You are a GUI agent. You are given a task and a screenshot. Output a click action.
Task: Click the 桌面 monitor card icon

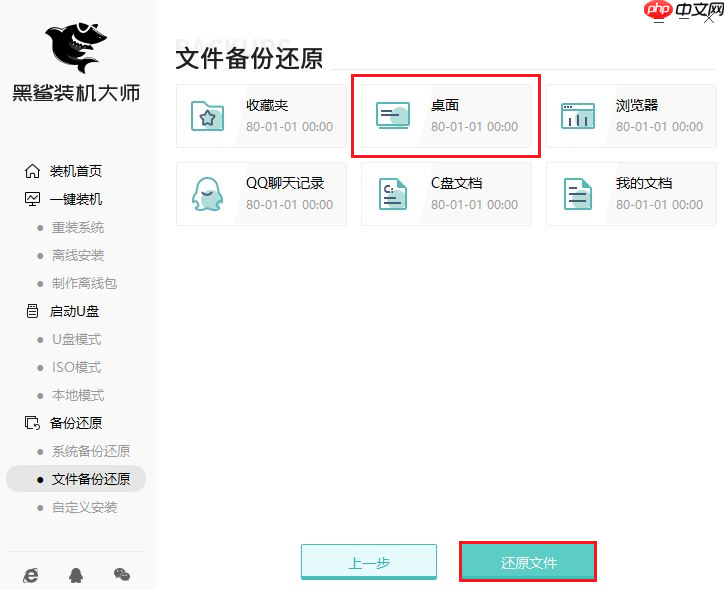coord(393,116)
